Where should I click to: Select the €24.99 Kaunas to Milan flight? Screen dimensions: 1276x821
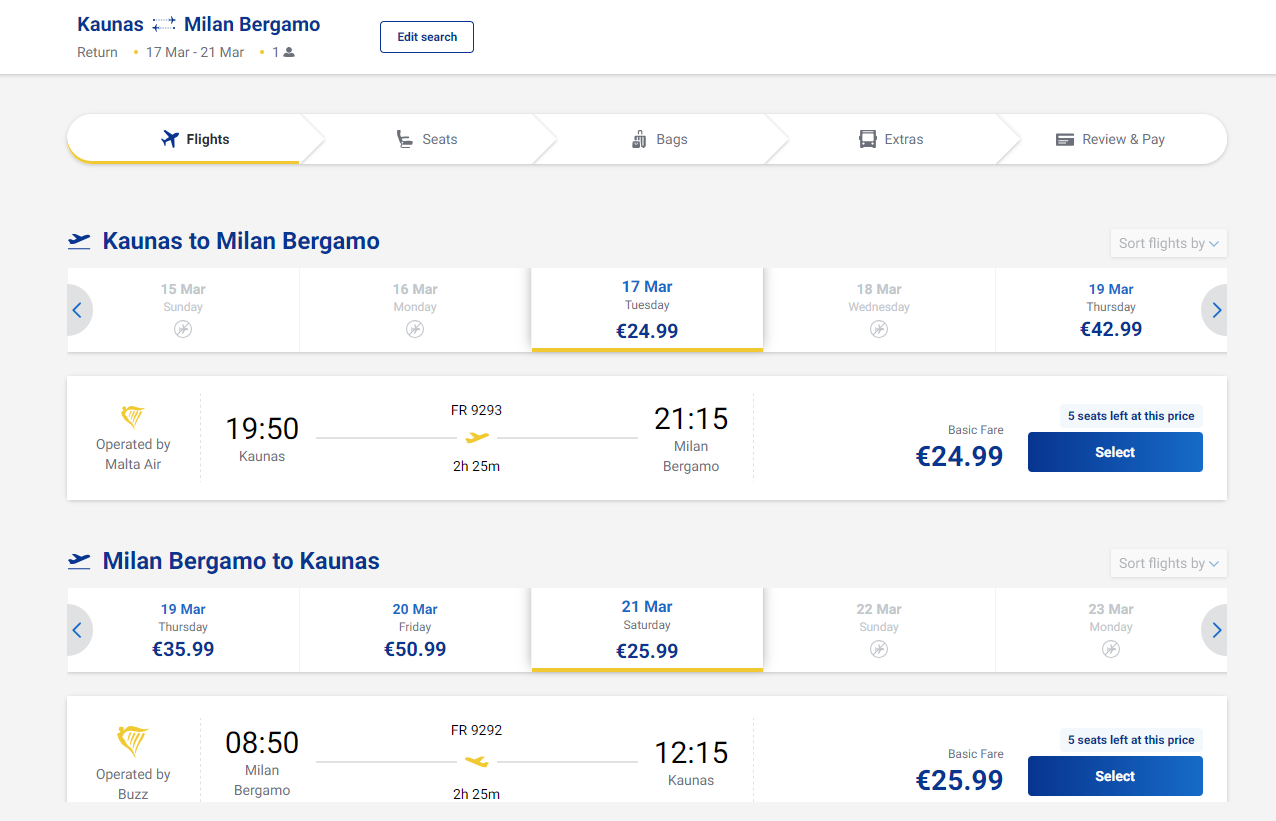point(1115,452)
